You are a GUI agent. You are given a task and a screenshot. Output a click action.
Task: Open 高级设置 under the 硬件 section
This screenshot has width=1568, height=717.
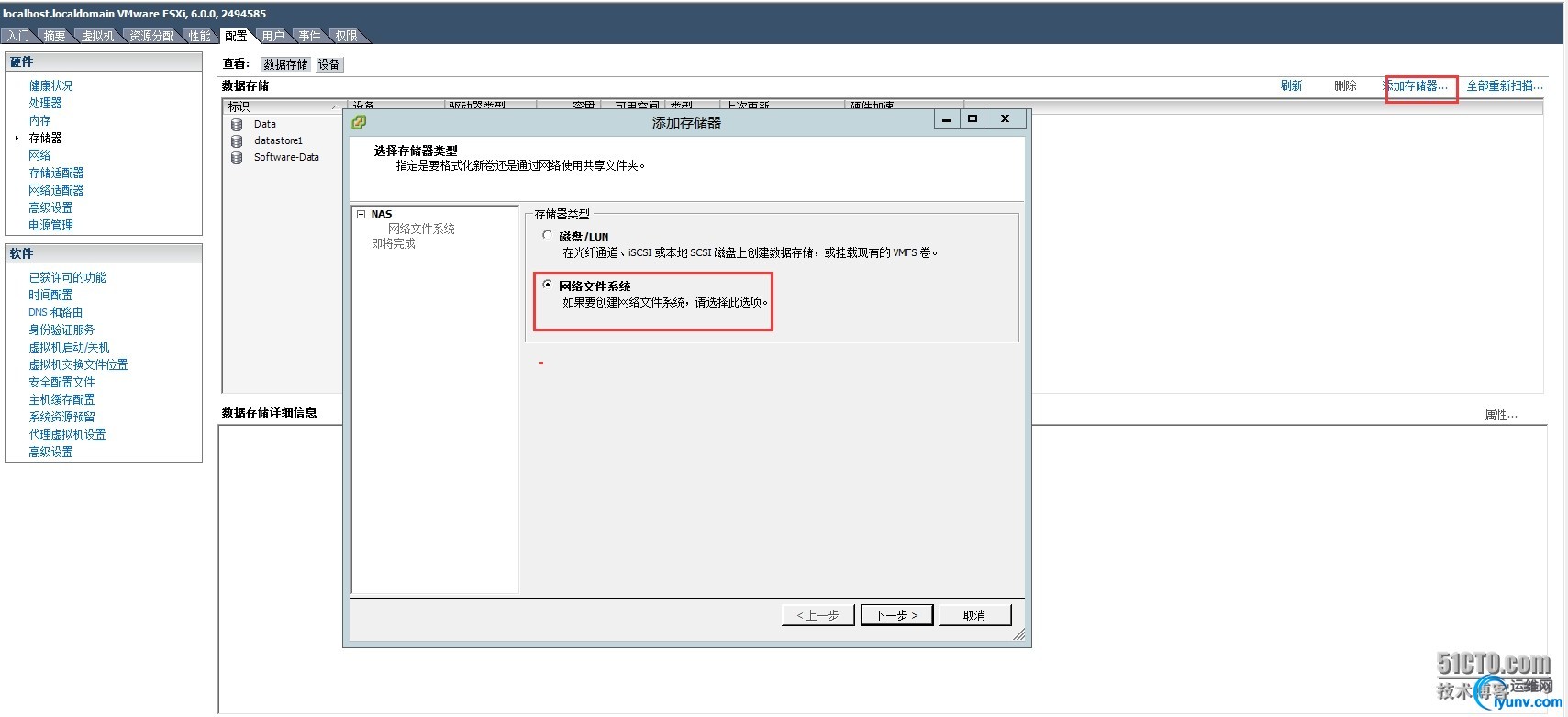[50, 207]
